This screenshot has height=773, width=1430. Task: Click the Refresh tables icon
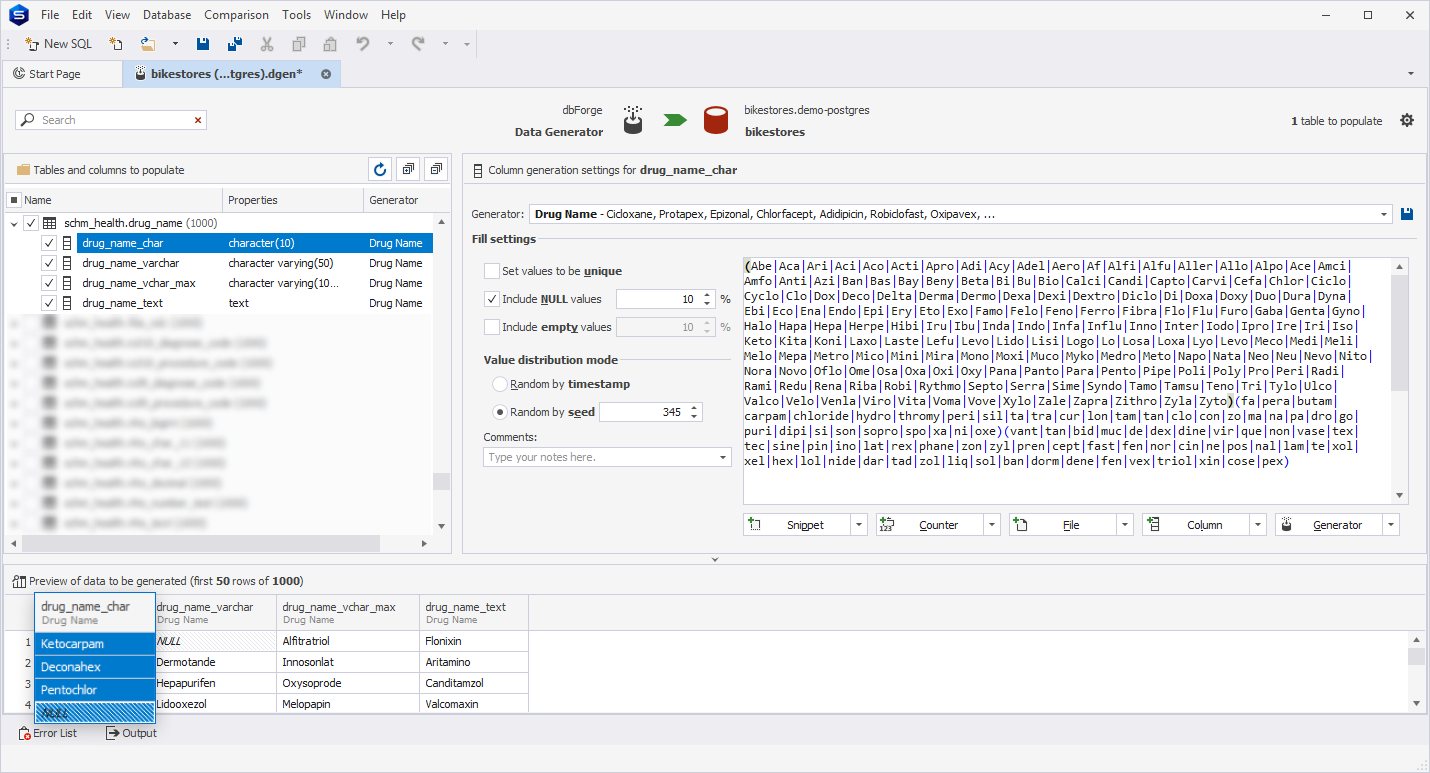click(379, 169)
